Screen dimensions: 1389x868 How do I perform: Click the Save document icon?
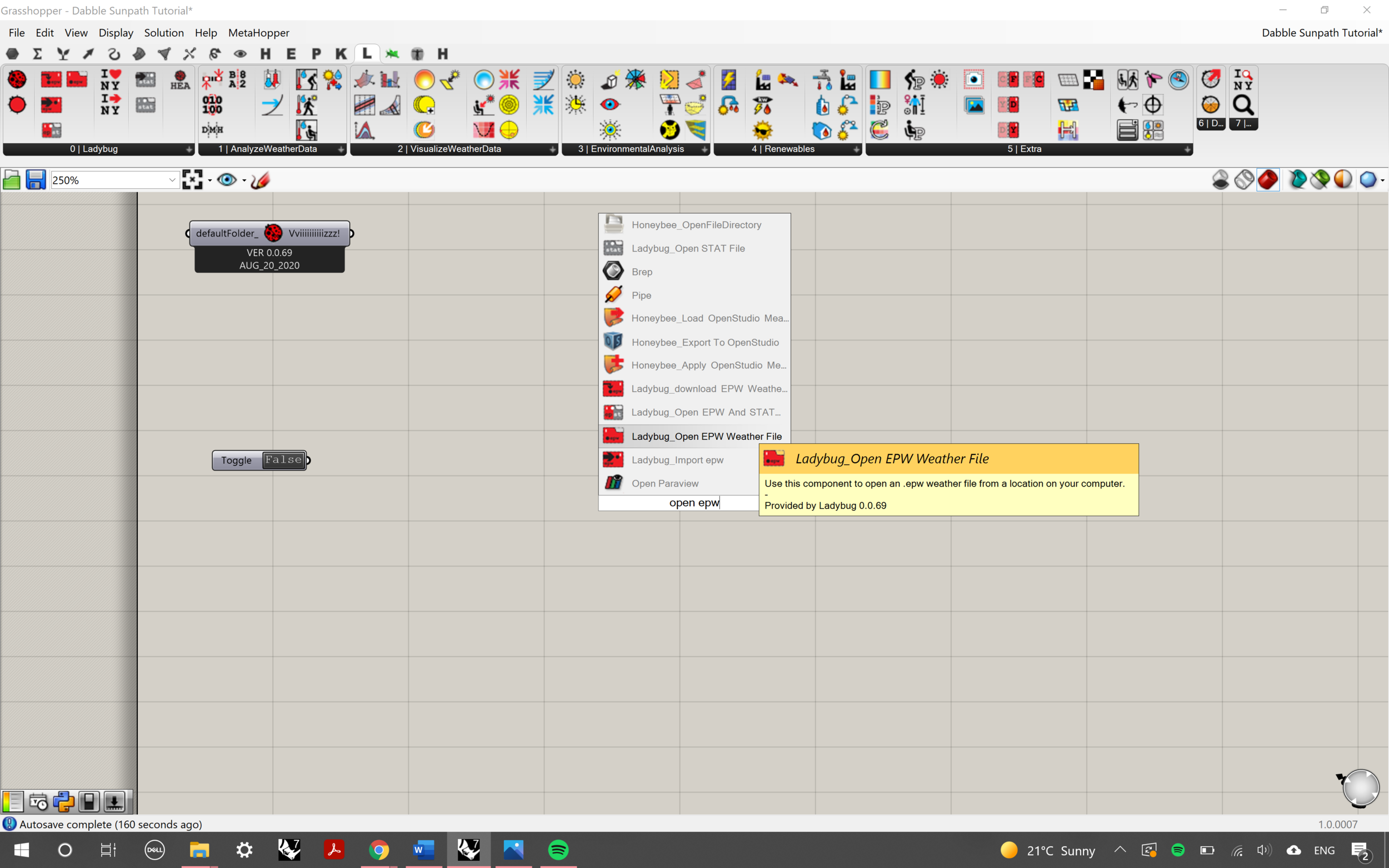click(36, 180)
